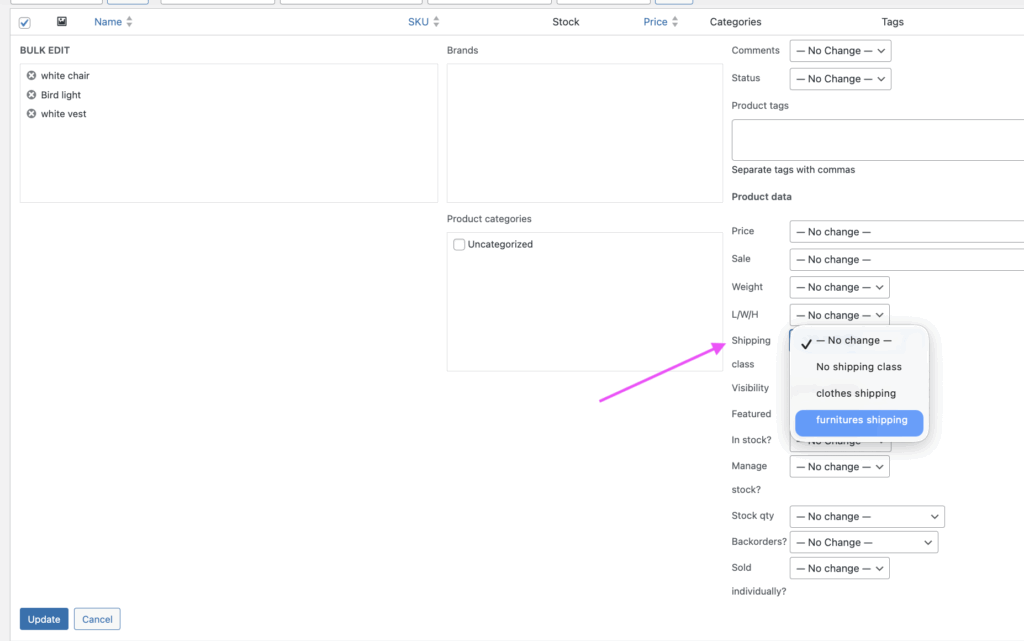The width and height of the screenshot is (1024, 641).
Task: Check the Uncategorized category box
Action: click(x=459, y=245)
